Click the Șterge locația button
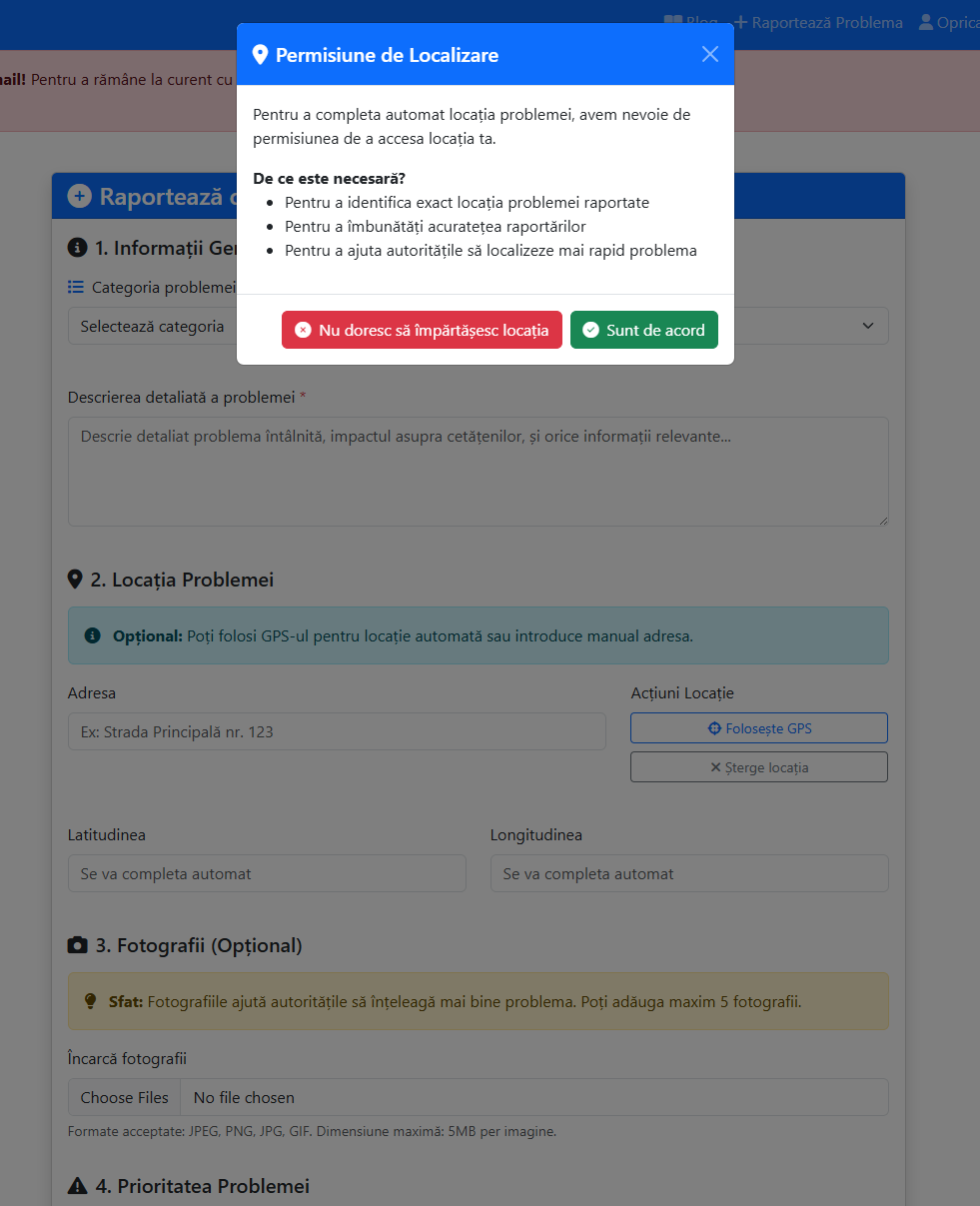This screenshot has width=980, height=1206. (758, 767)
